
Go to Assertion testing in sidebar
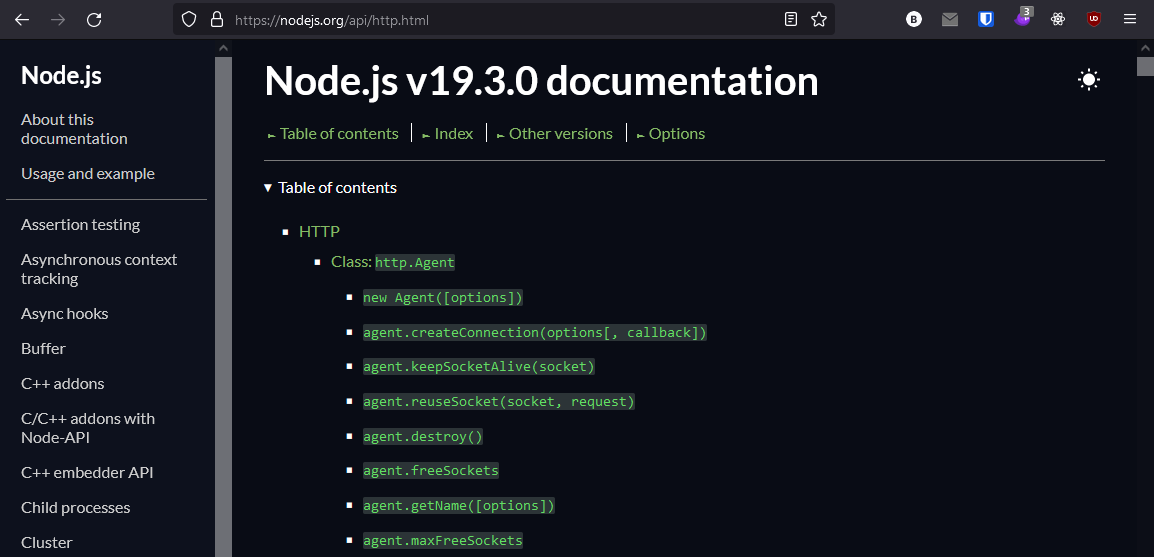[80, 224]
